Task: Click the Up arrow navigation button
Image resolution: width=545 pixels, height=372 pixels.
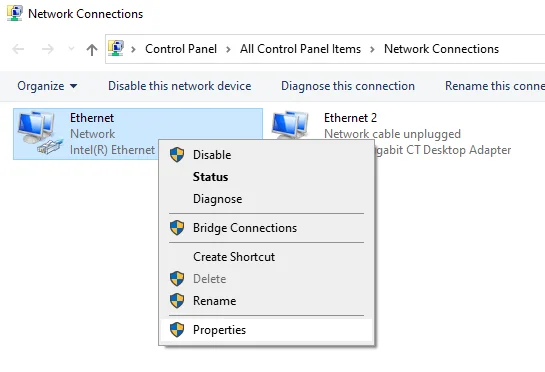Action: (92, 49)
